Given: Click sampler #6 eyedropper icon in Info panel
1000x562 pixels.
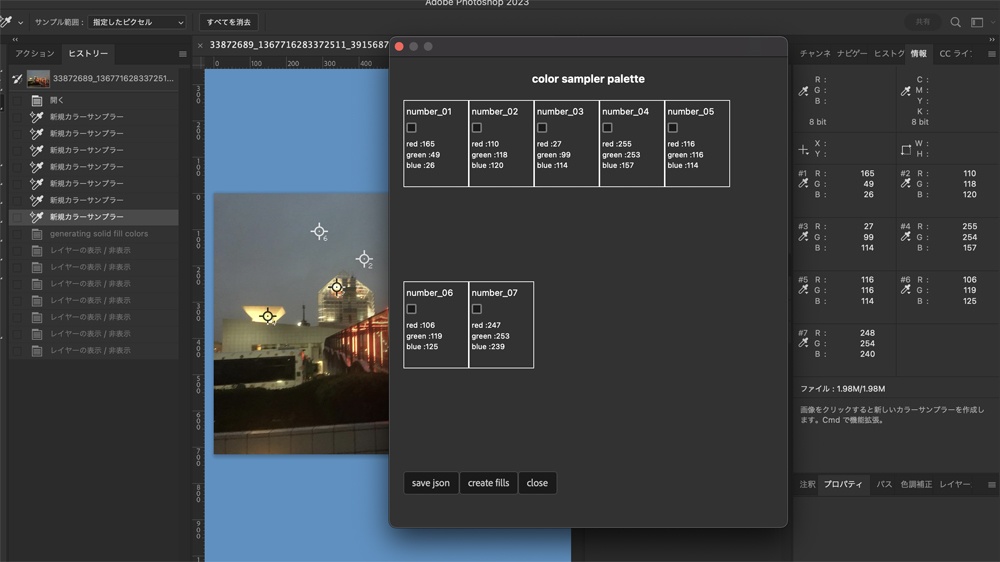Looking at the screenshot, I should click(906, 290).
